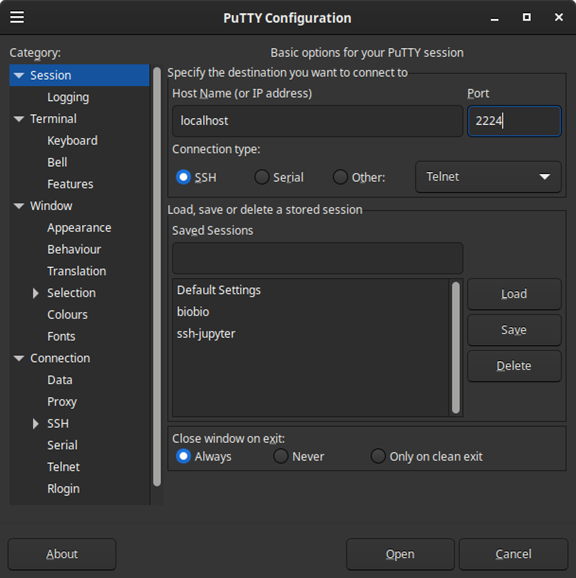Open Behaviour settings
576x578 pixels.
click(x=74, y=250)
